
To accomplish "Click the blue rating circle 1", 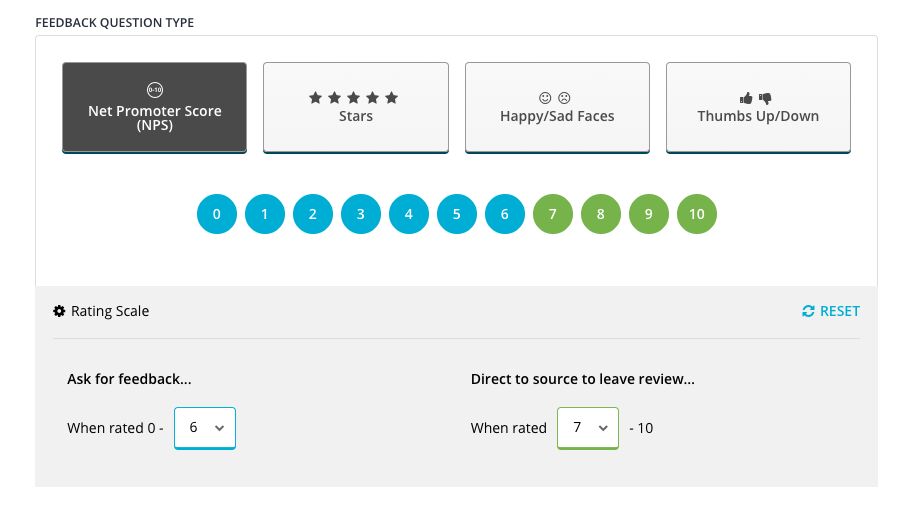I will [265, 214].
